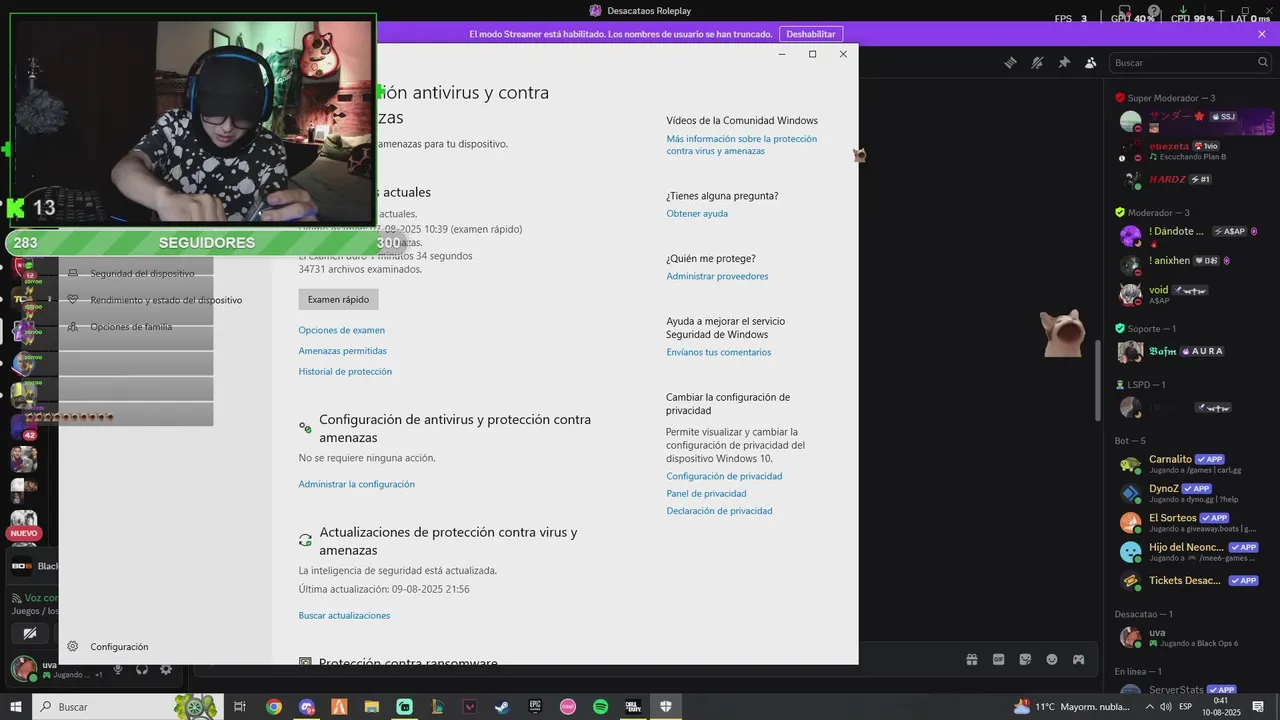The height and width of the screenshot is (720, 1280).
Task: Open Epic Games Launcher from taskbar
Action: point(535,707)
